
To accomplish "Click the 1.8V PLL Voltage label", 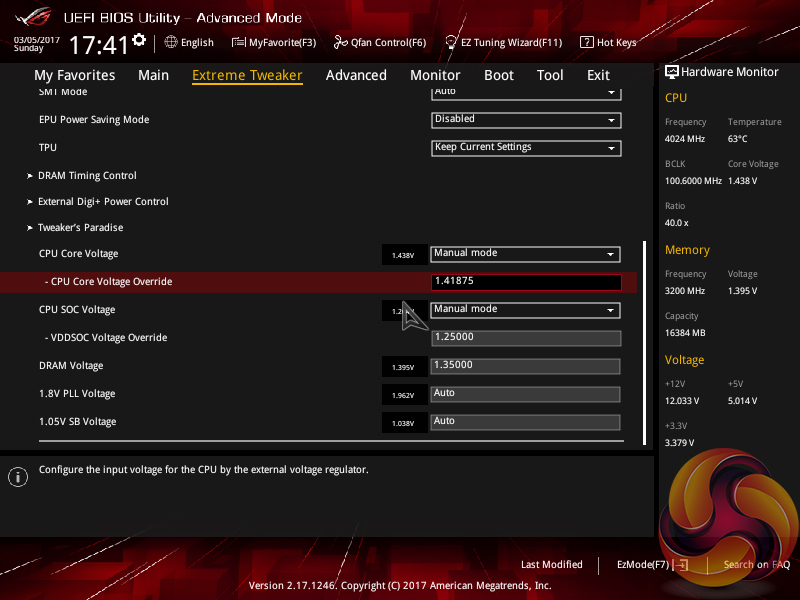I will [77, 394].
